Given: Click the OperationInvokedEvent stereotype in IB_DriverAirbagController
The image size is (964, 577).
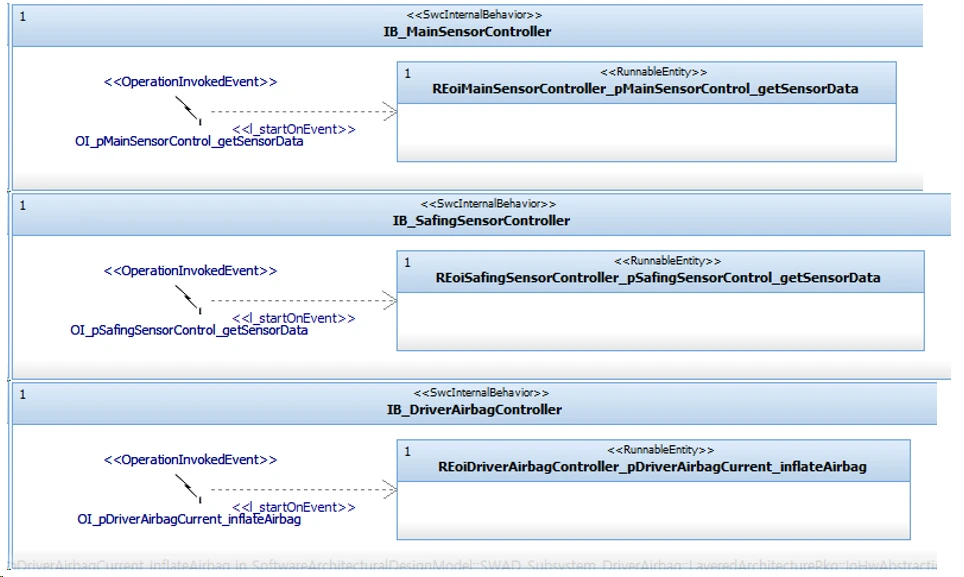Looking at the screenshot, I should [191, 460].
